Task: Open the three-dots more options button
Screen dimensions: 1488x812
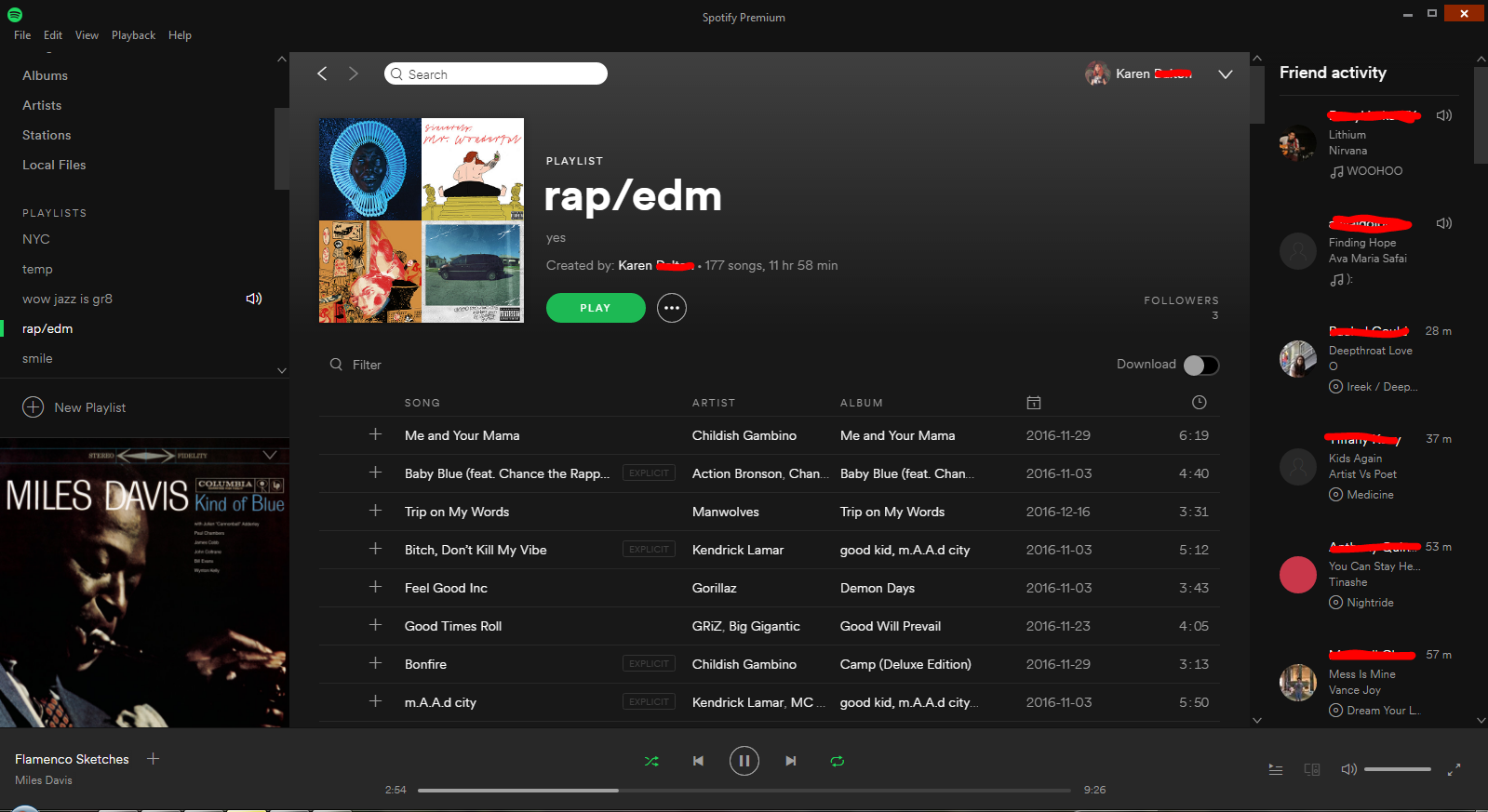Action: point(671,308)
